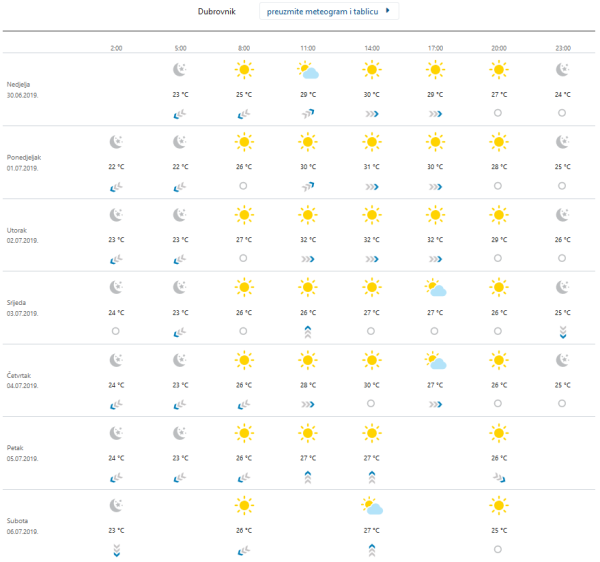Click Petak 20:00 wind direction arrow

(498, 477)
